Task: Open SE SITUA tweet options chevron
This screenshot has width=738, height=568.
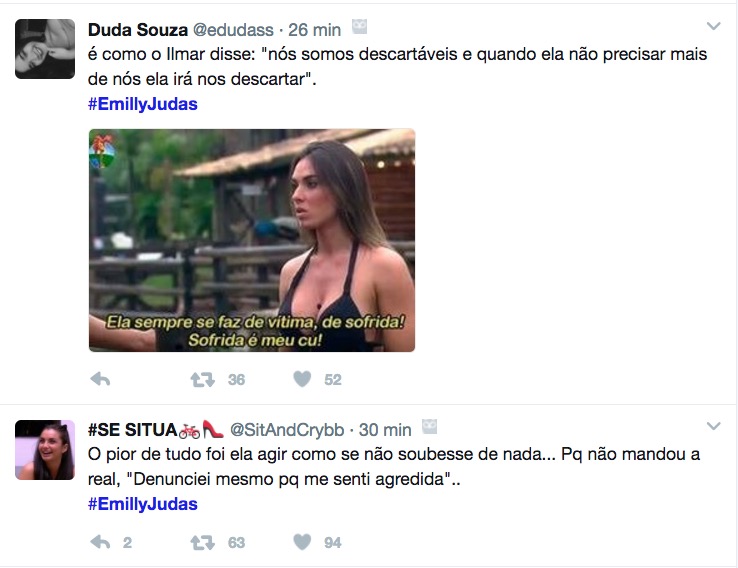Action: coord(713,427)
